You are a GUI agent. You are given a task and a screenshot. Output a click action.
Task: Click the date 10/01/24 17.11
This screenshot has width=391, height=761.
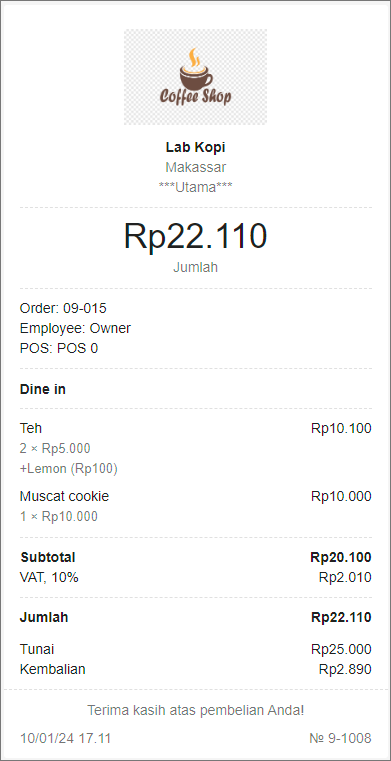tap(65, 739)
